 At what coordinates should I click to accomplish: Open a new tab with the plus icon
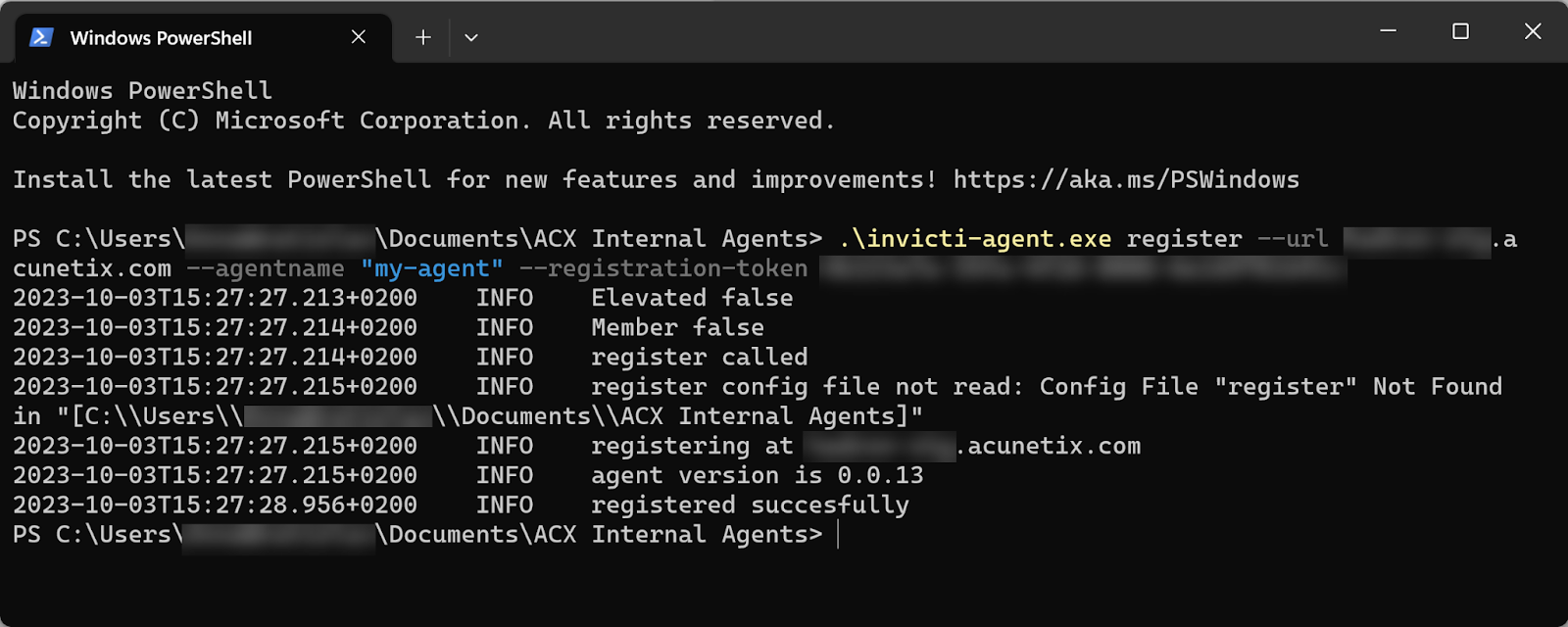coord(423,37)
